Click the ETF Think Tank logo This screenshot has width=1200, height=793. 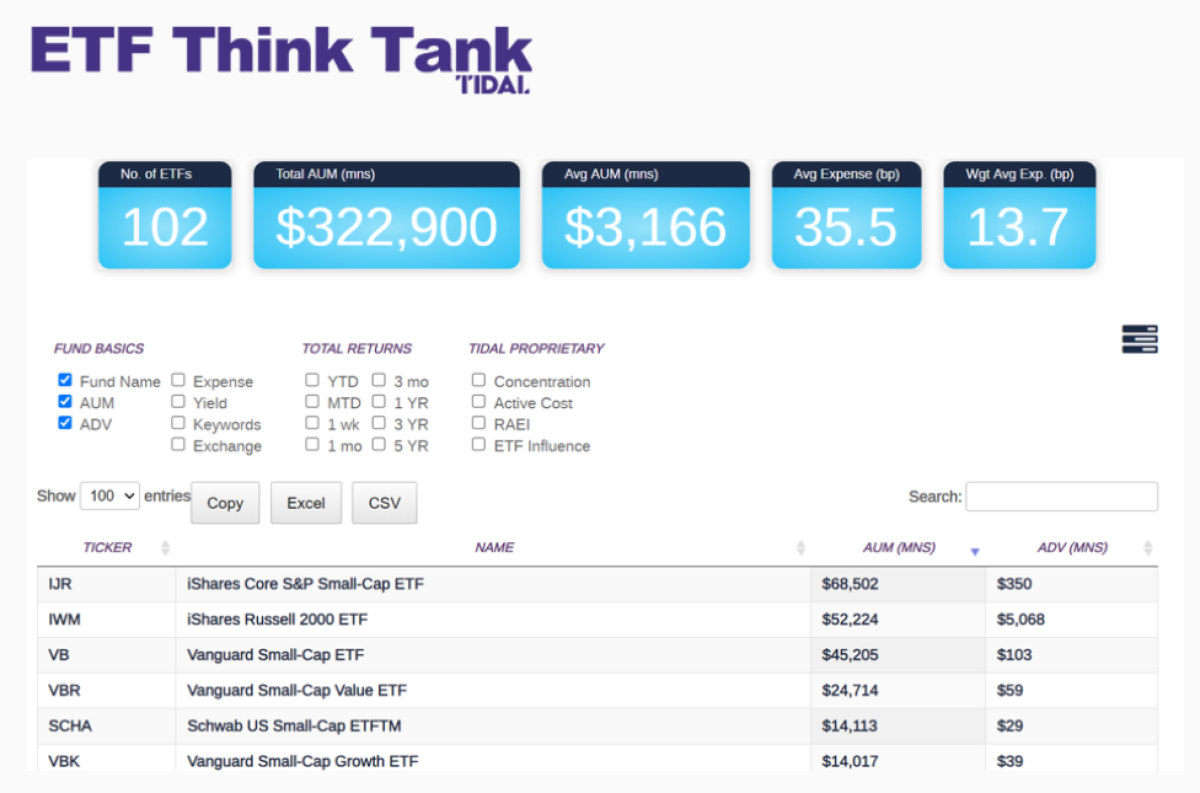[281, 55]
